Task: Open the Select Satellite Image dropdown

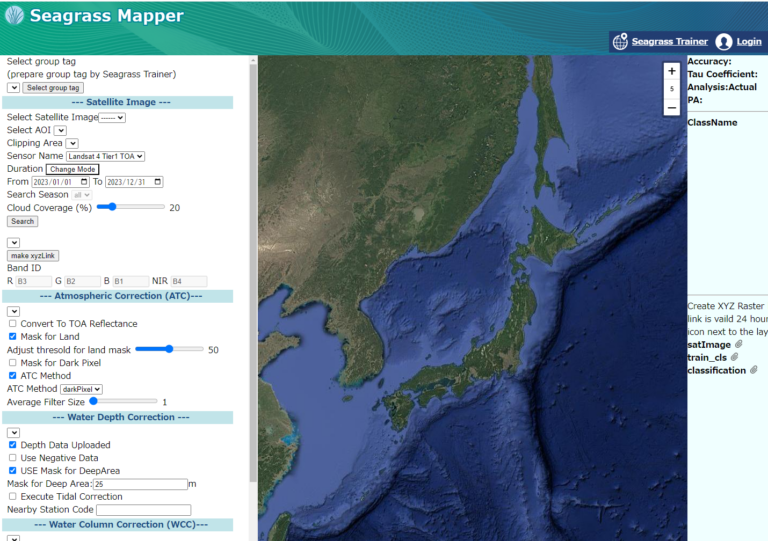Action: pyautogui.click(x=112, y=117)
